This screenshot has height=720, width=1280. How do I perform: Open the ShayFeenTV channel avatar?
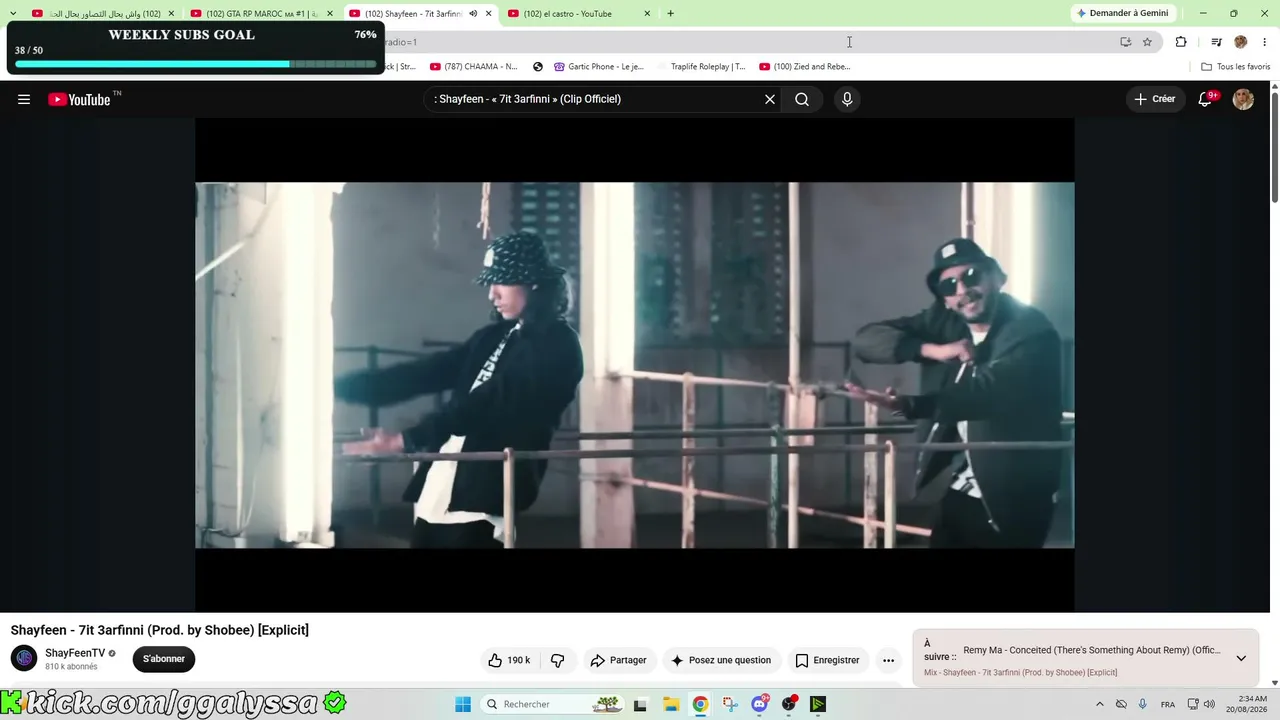pyautogui.click(x=24, y=658)
